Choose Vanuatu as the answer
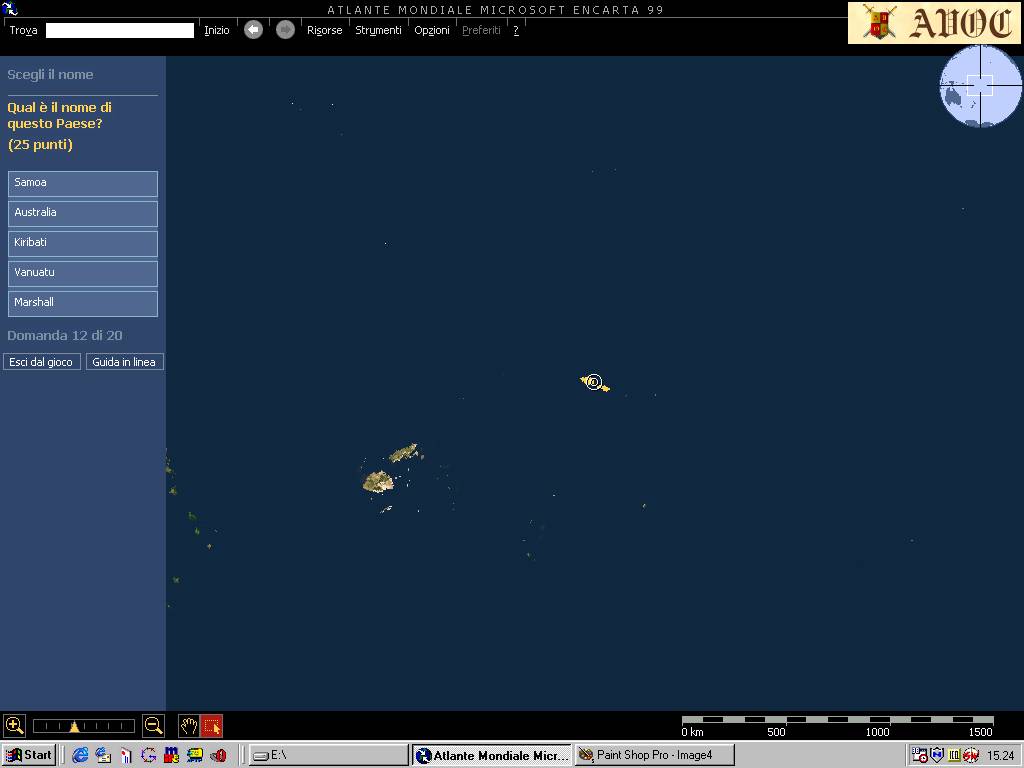1024x768 pixels. pyautogui.click(x=83, y=274)
